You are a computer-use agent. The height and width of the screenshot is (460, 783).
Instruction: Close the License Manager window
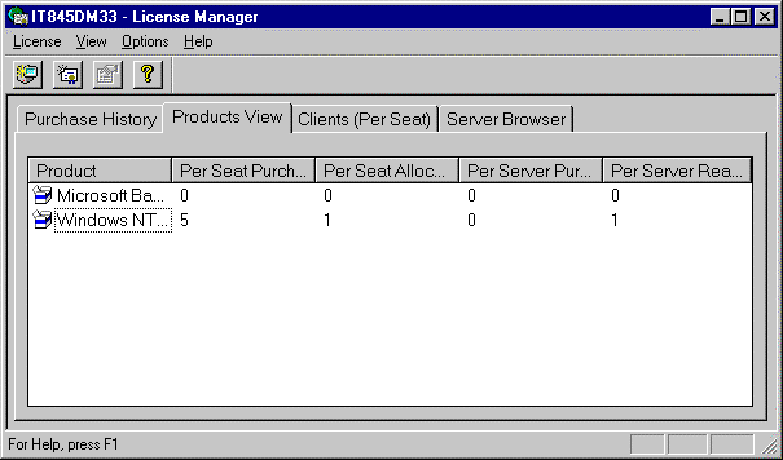pyautogui.click(x=765, y=17)
